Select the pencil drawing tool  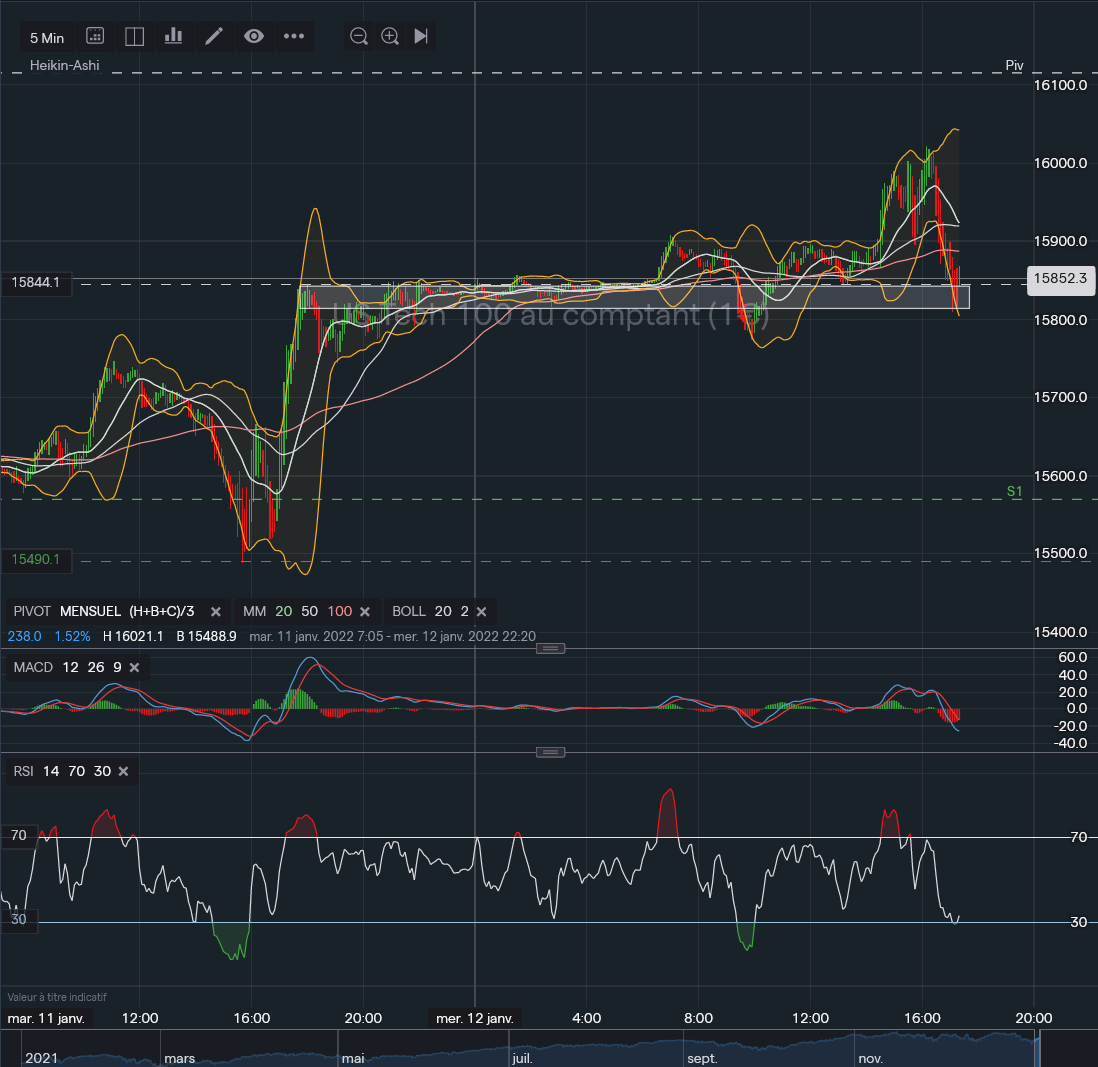pos(214,36)
